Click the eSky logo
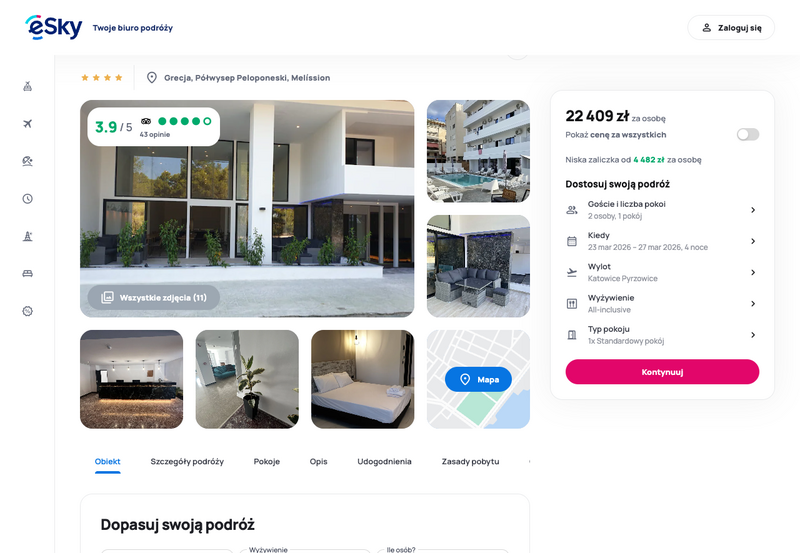 pyautogui.click(x=54, y=27)
